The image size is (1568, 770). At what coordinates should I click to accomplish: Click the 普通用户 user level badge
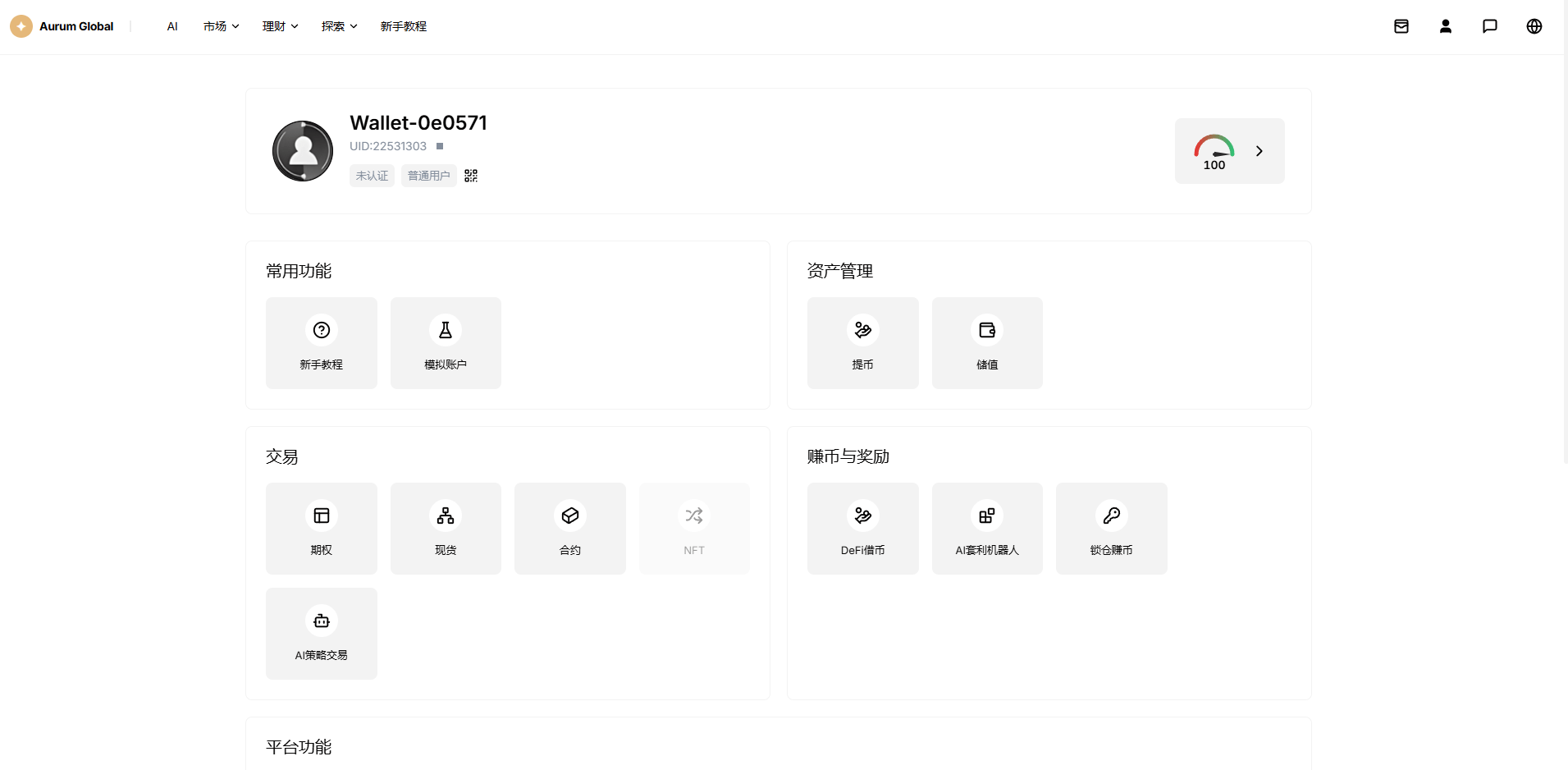tap(429, 176)
